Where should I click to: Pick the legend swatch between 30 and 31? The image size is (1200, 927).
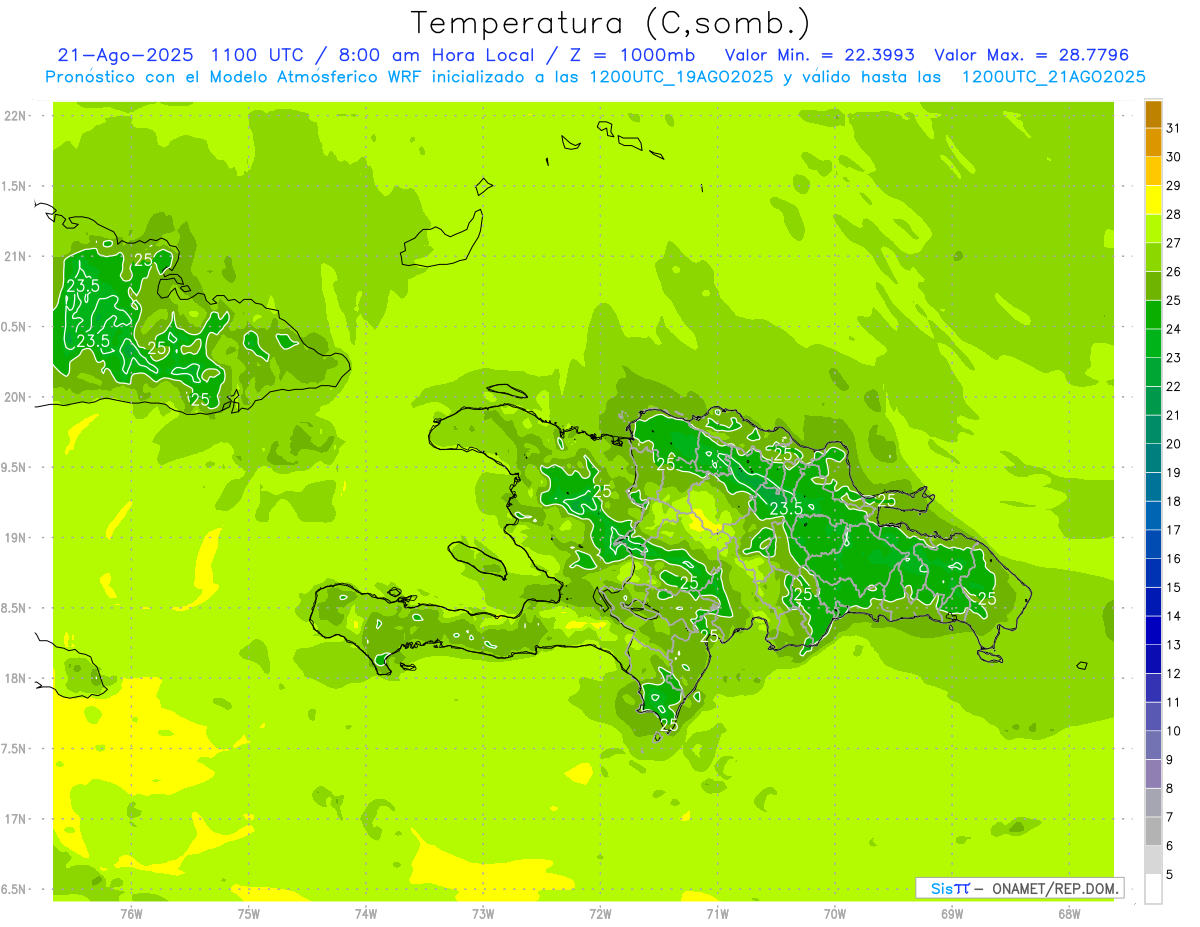click(x=1153, y=142)
